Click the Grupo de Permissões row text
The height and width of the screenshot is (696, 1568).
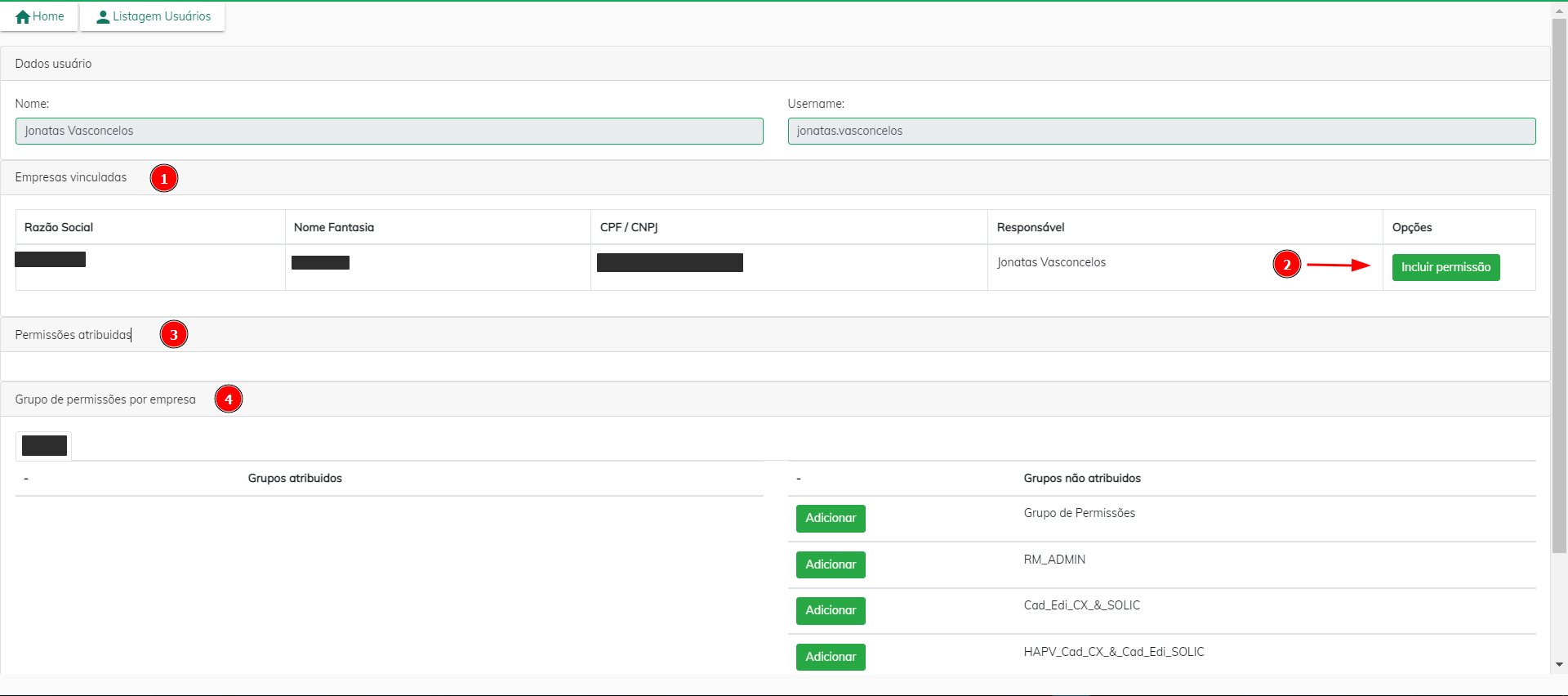pyautogui.click(x=1080, y=513)
